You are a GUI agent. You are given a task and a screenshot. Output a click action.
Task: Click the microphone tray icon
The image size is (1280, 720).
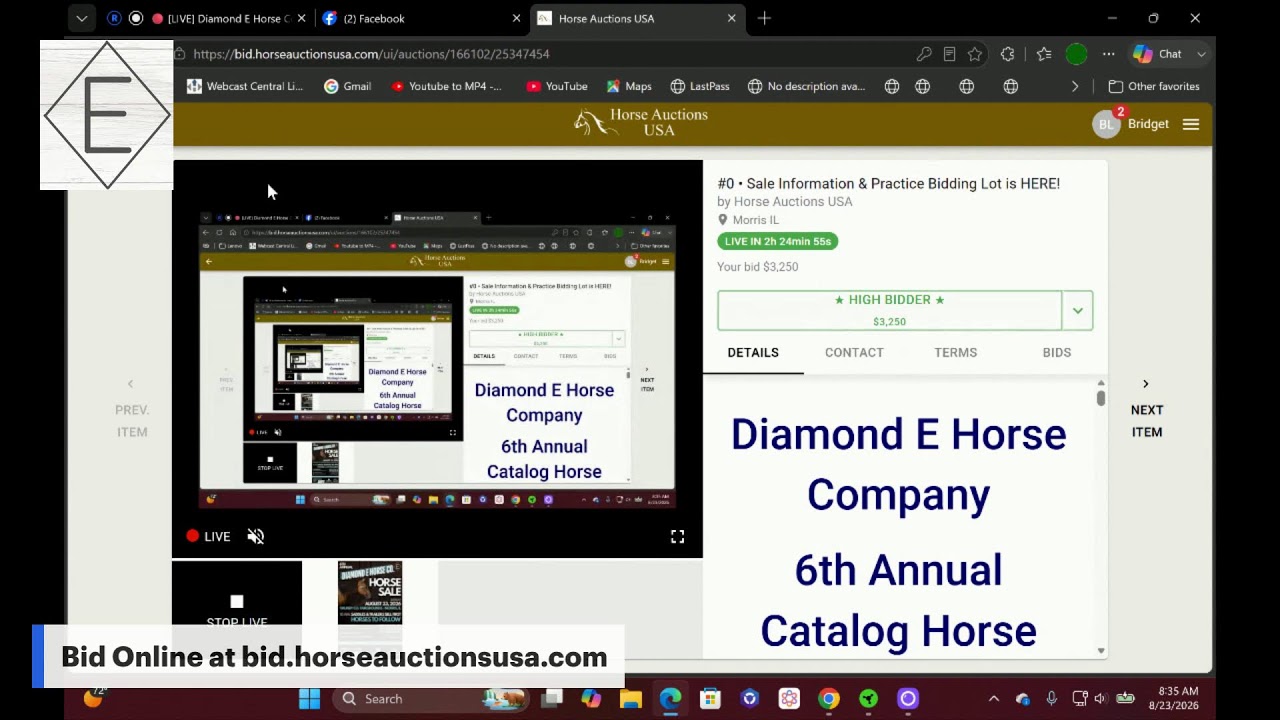(x=1051, y=699)
